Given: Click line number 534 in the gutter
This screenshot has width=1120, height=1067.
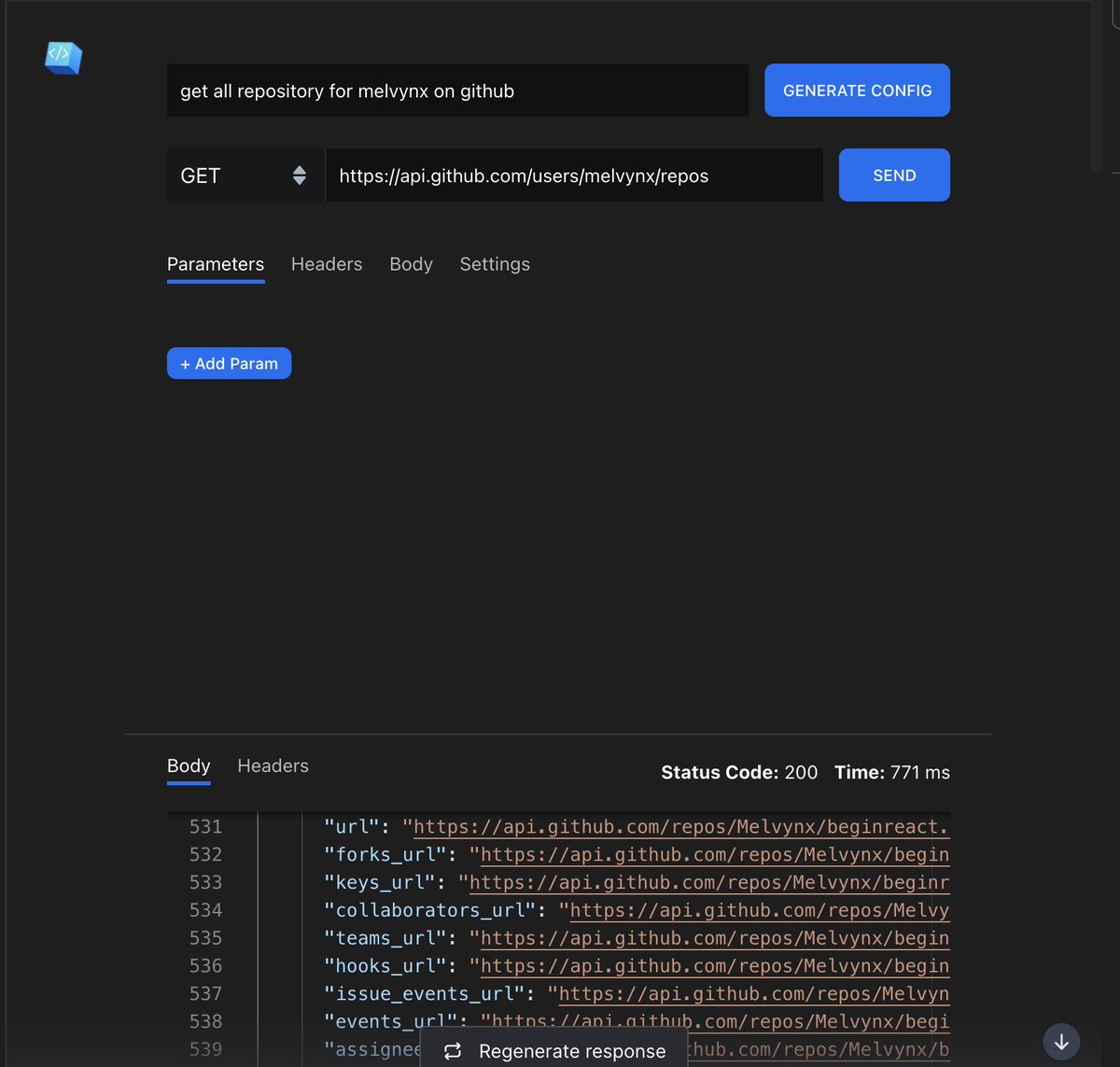Looking at the screenshot, I should coord(205,910).
